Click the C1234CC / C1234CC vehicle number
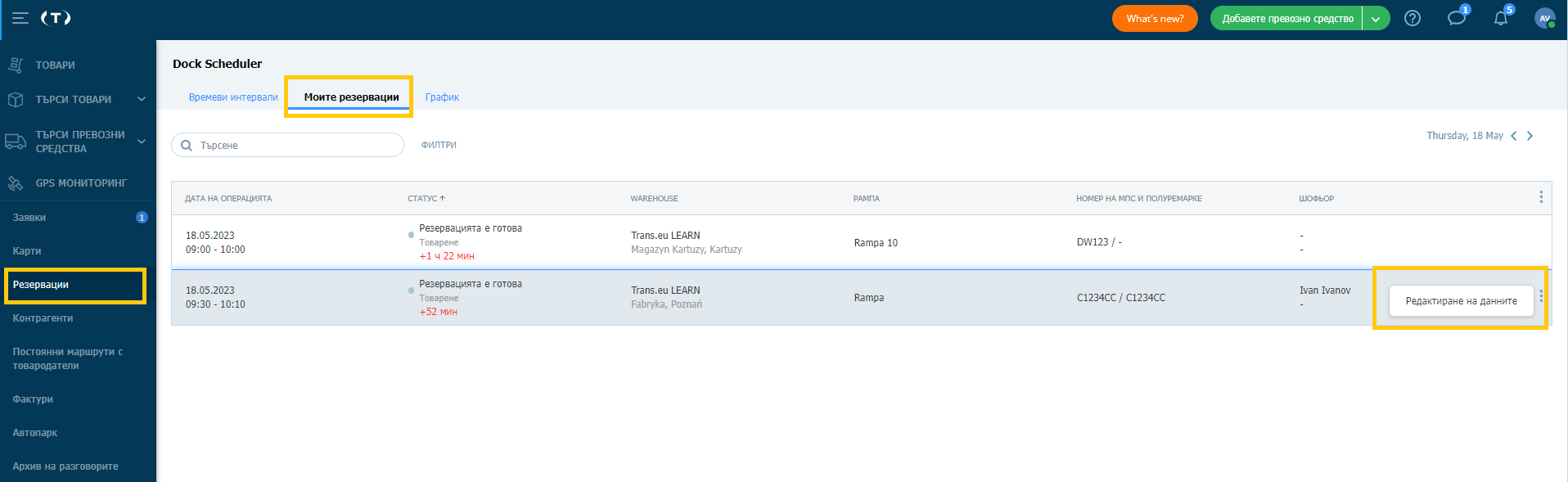 (x=1121, y=298)
